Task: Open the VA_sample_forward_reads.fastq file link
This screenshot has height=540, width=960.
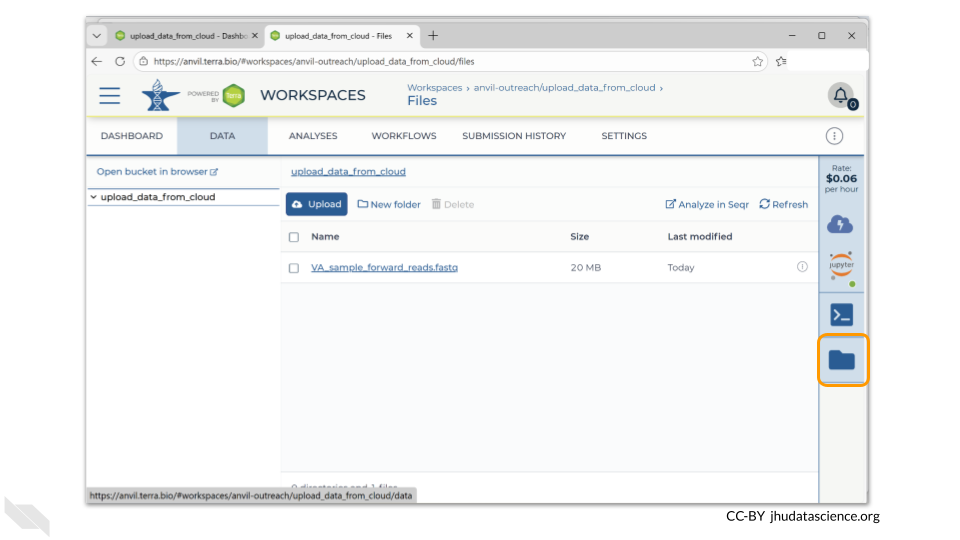Action: [x=384, y=268]
